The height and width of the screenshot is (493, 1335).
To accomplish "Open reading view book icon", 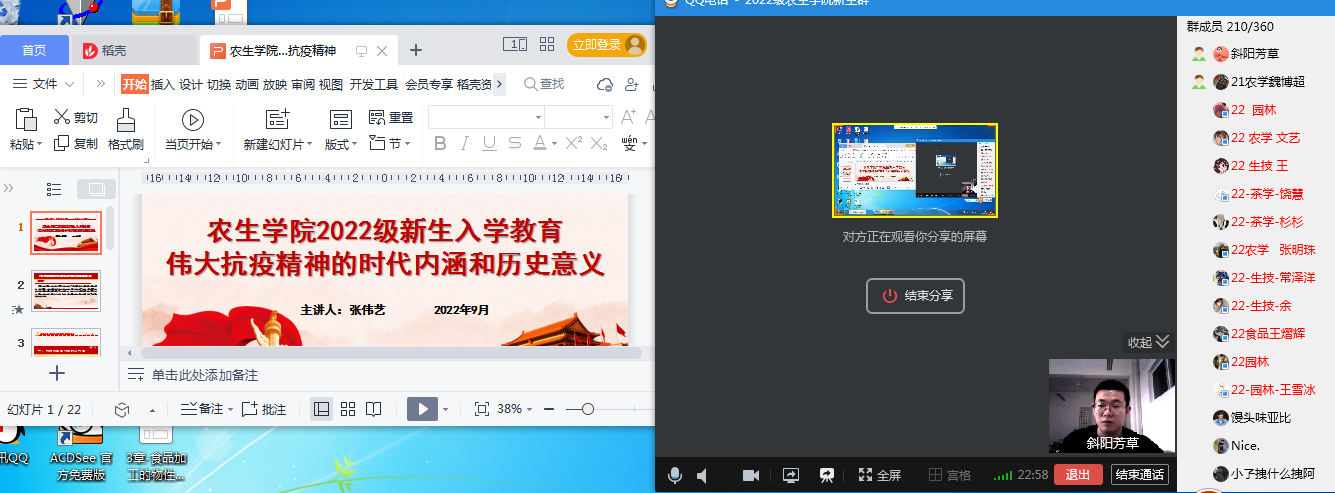I will (x=373, y=409).
